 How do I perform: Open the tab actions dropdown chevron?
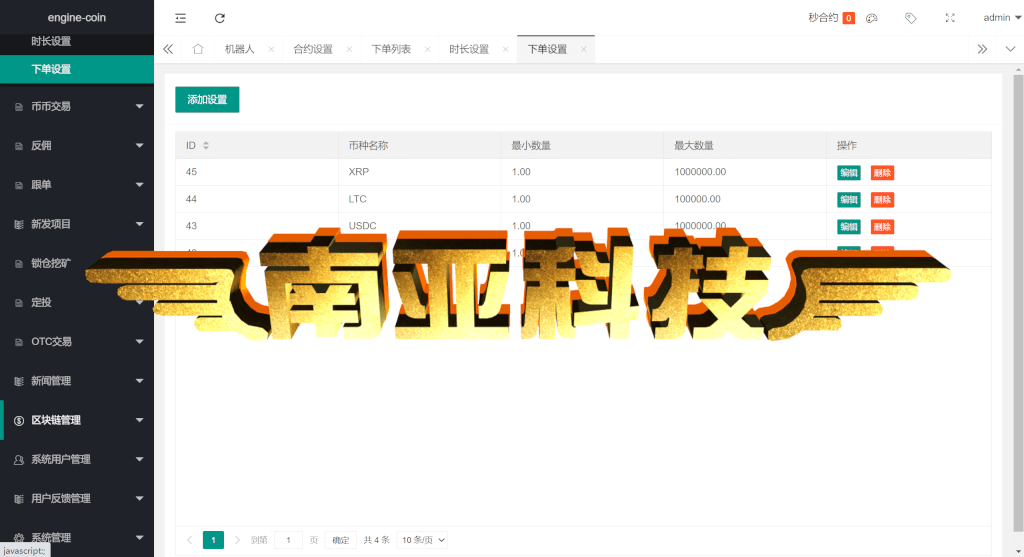(x=1010, y=49)
